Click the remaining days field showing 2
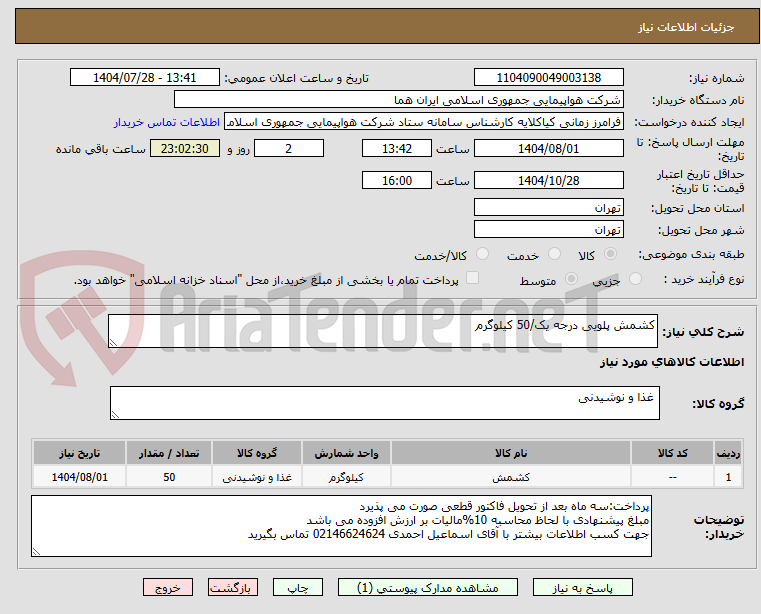Image resolution: width=761 pixels, height=614 pixels. click(x=289, y=148)
